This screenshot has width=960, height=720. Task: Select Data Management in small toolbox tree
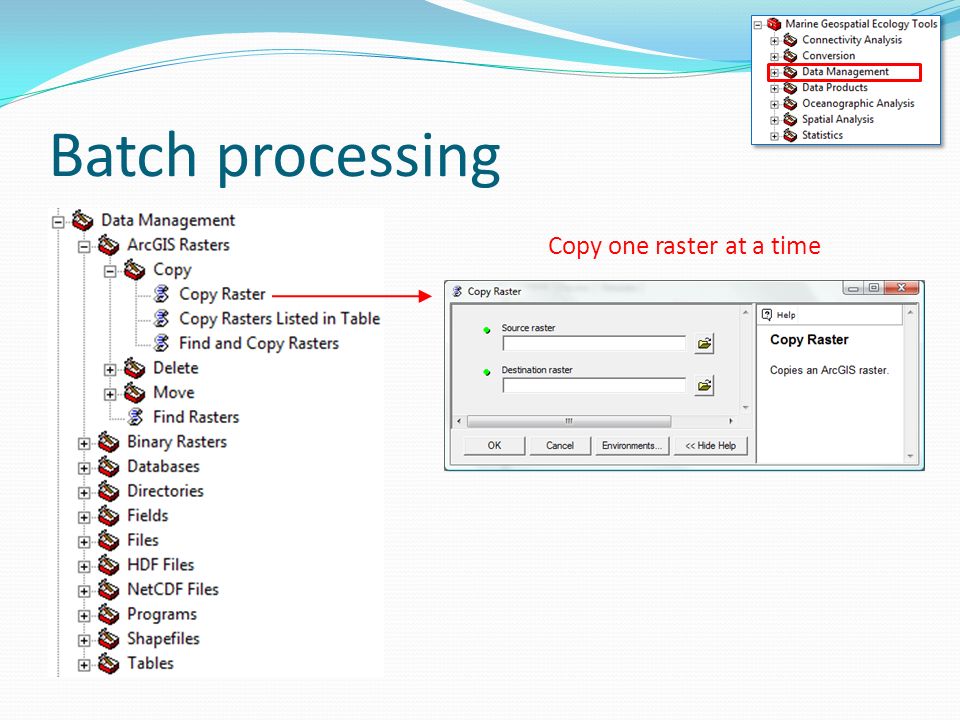[845, 72]
